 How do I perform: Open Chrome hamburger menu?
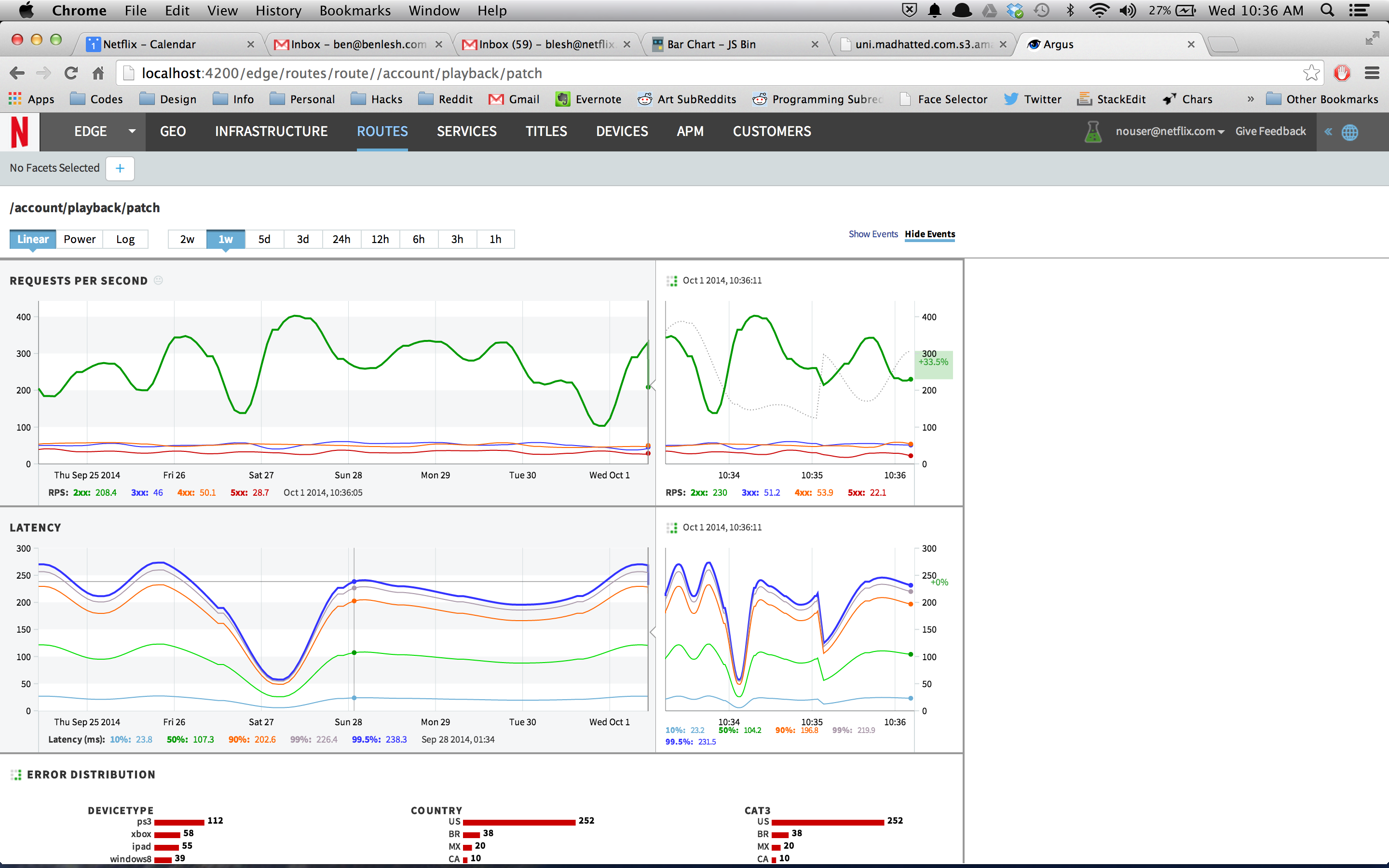(x=1372, y=73)
